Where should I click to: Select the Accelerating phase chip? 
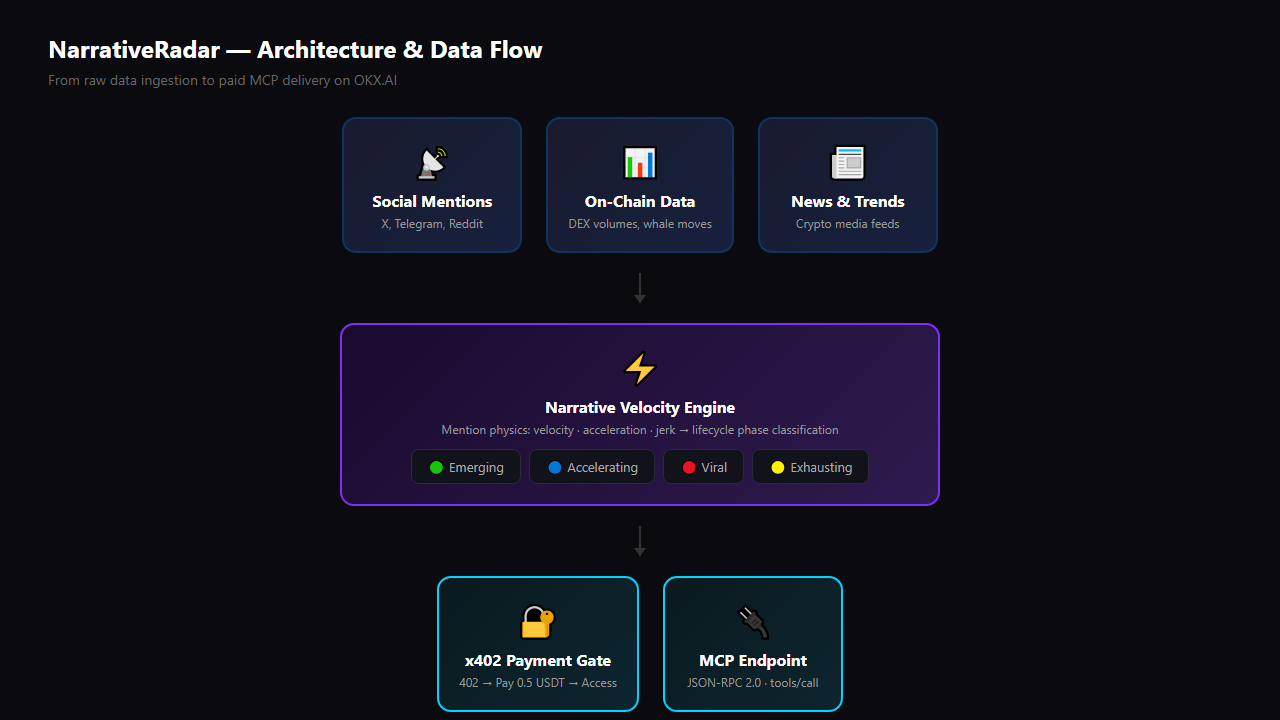point(592,467)
